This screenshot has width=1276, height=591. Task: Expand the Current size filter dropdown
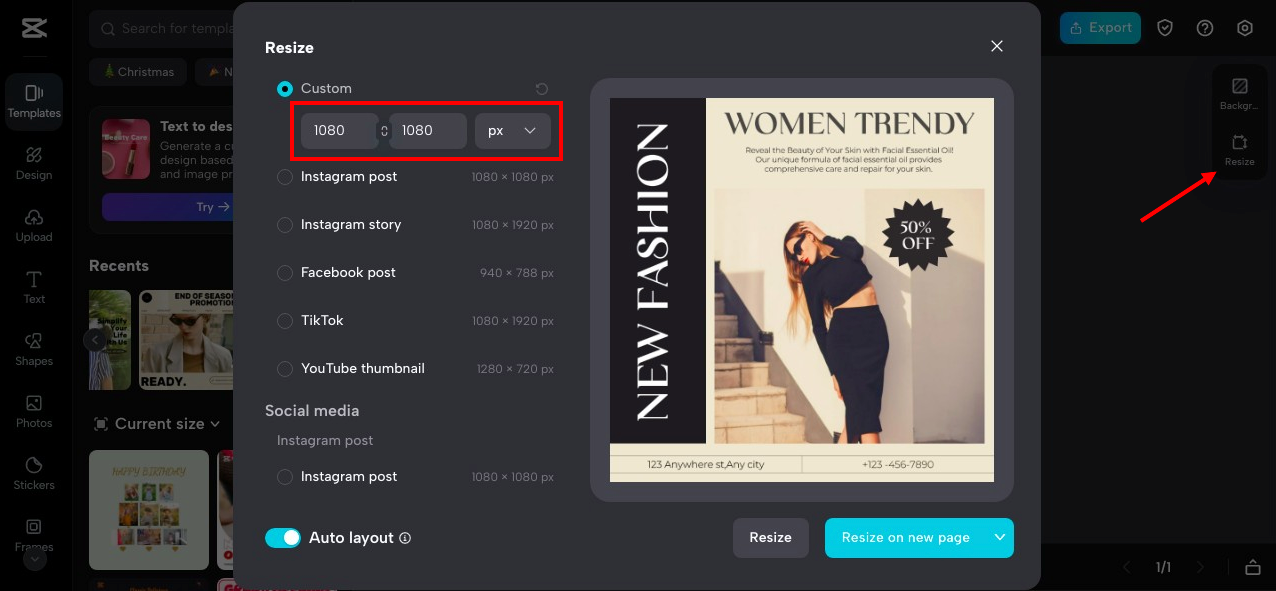157,424
